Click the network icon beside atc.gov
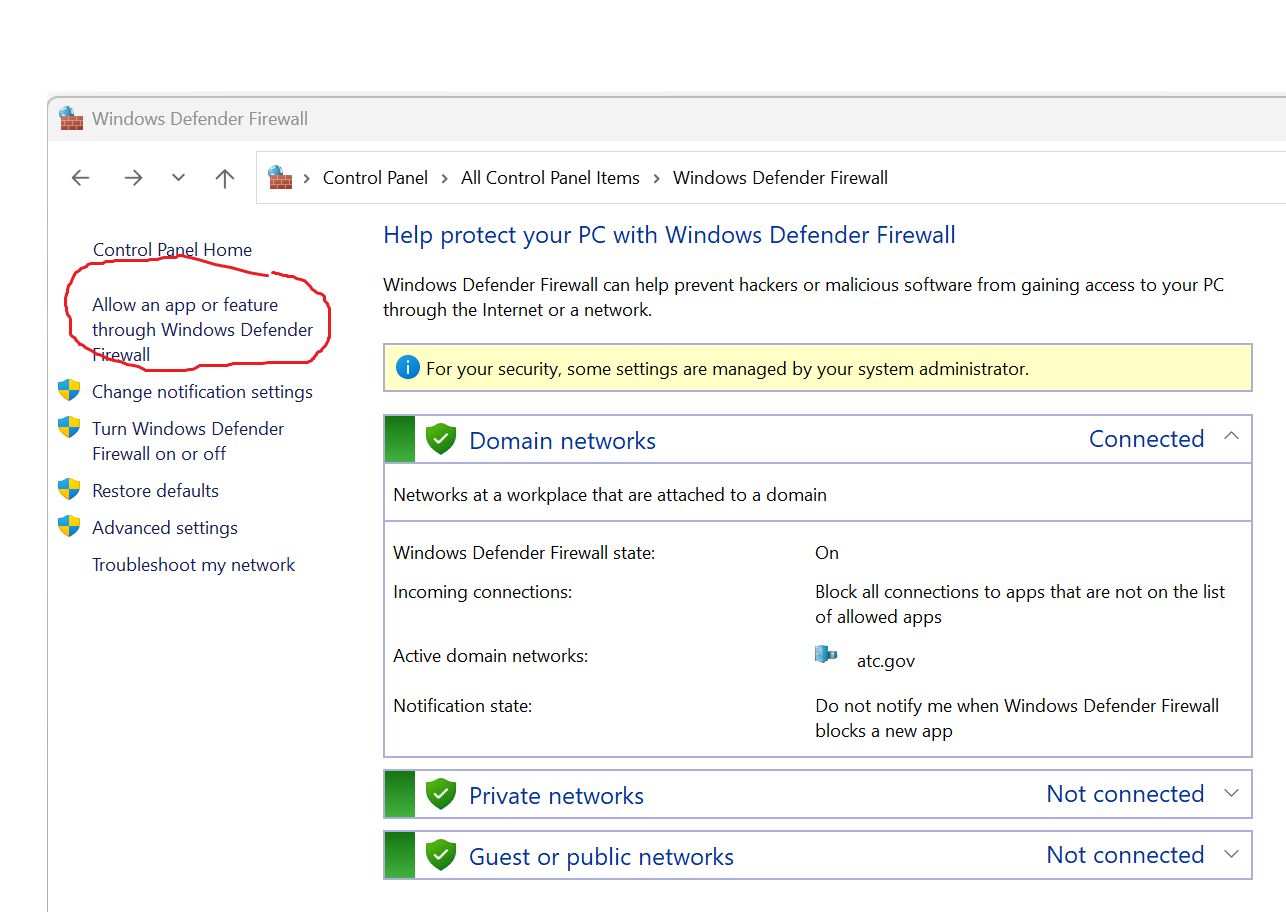 coord(826,655)
